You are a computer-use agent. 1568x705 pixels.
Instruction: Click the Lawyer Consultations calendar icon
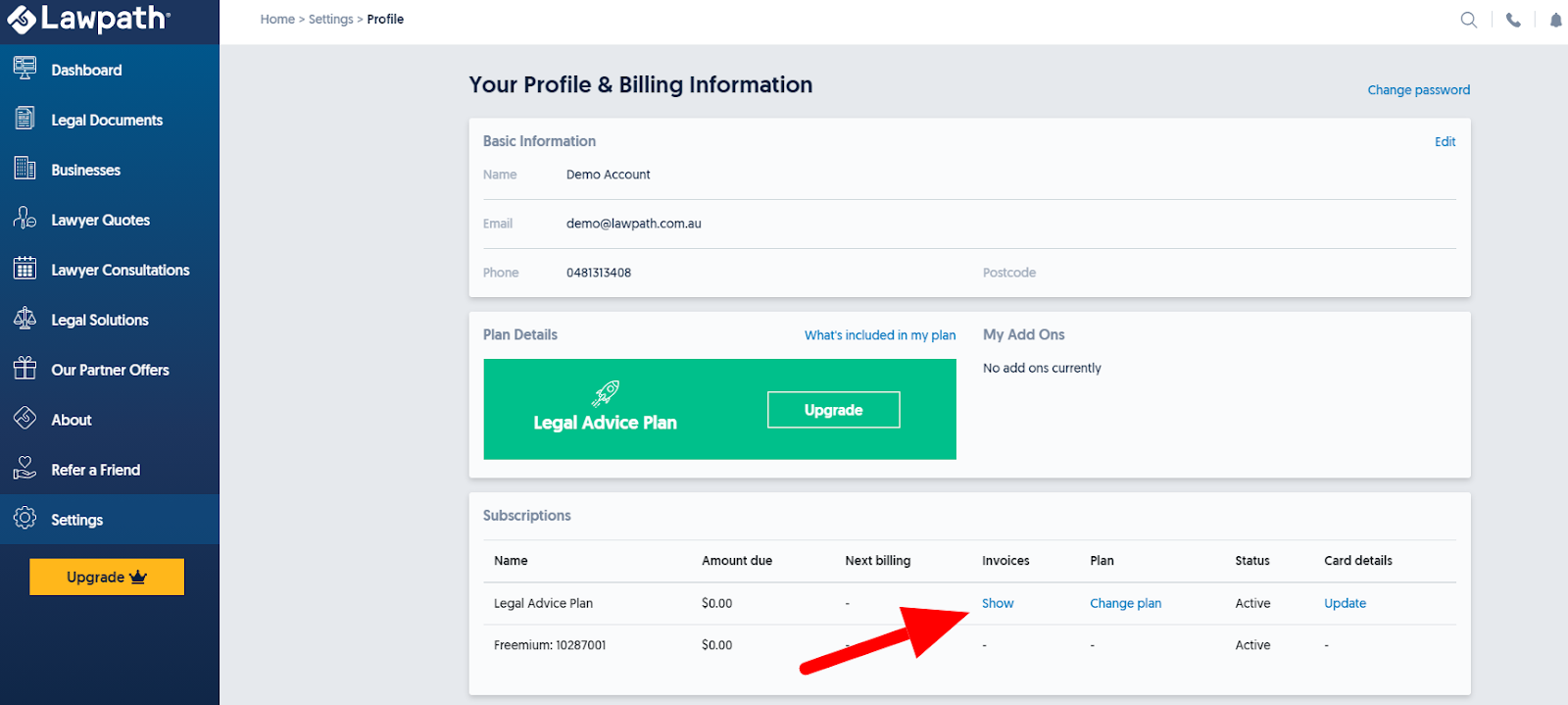coord(25,269)
